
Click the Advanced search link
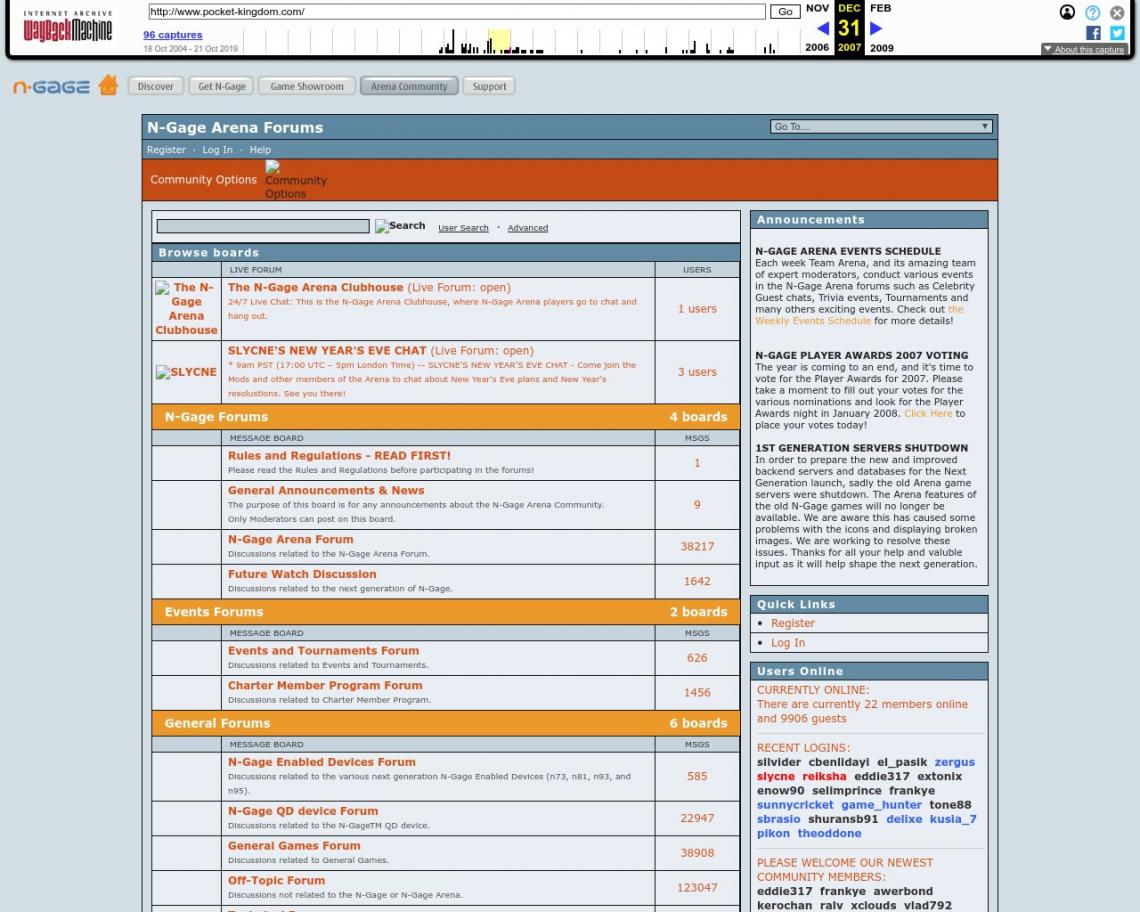pyautogui.click(x=528, y=228)
